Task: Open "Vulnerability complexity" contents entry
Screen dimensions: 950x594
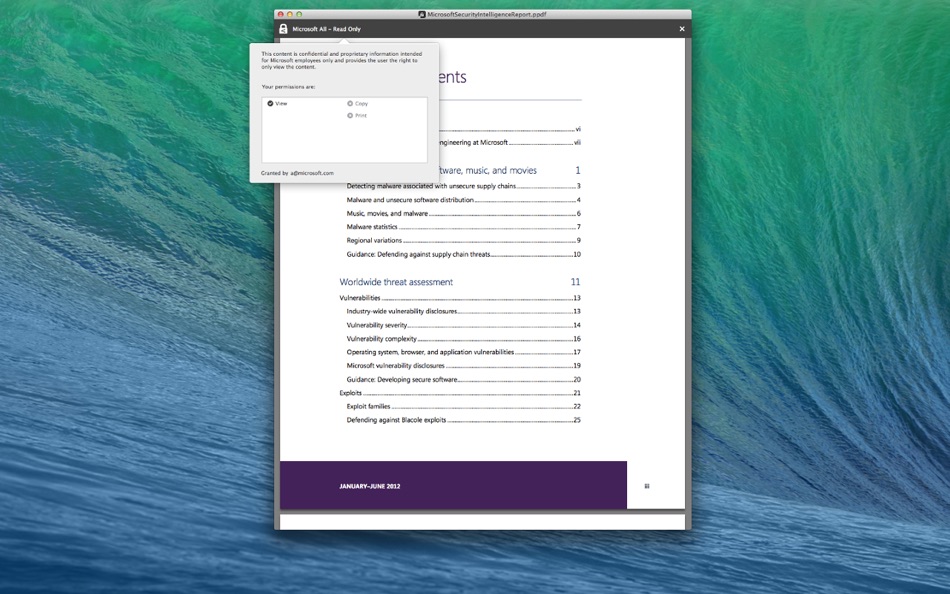Action: pos(463,339)
